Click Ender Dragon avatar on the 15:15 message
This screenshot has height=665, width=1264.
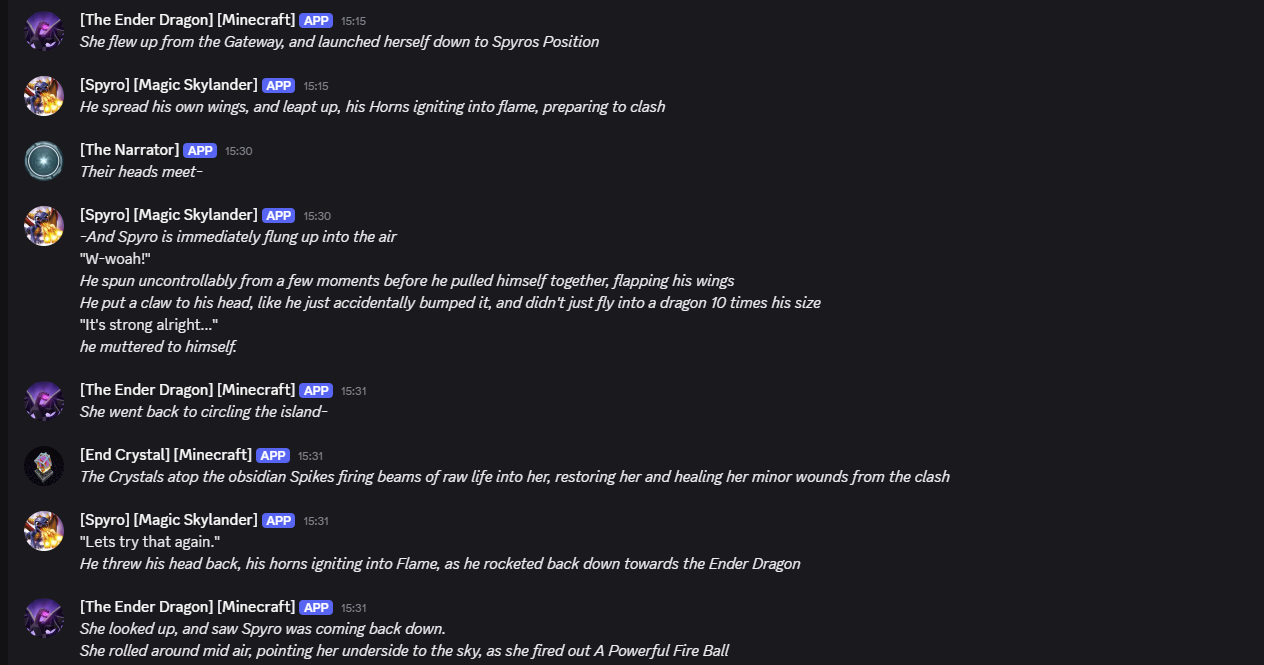tap(44, 31)
